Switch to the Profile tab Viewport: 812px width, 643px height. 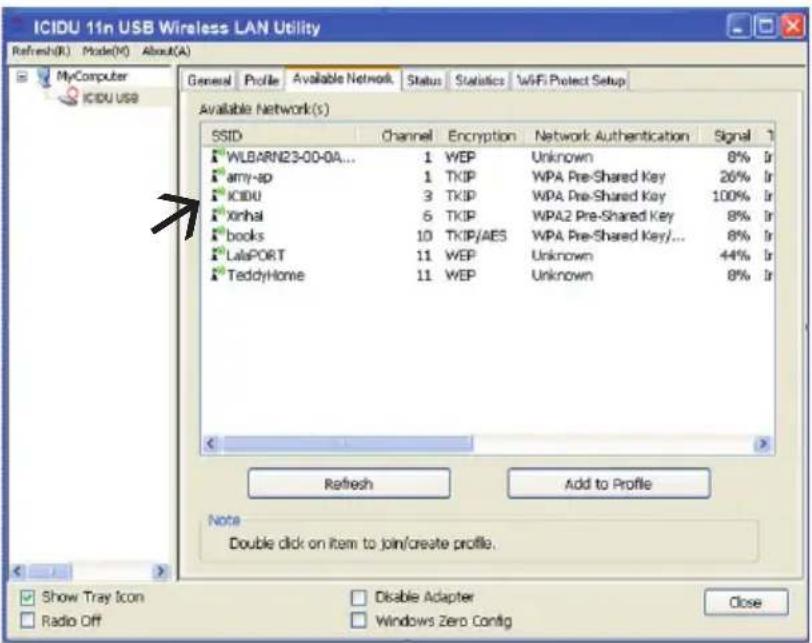point(262,81)
